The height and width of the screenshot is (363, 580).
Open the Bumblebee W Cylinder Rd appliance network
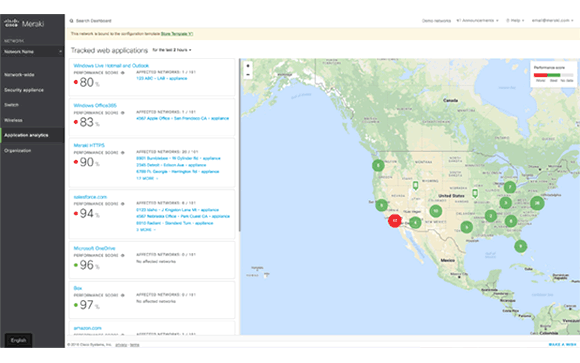178,158
